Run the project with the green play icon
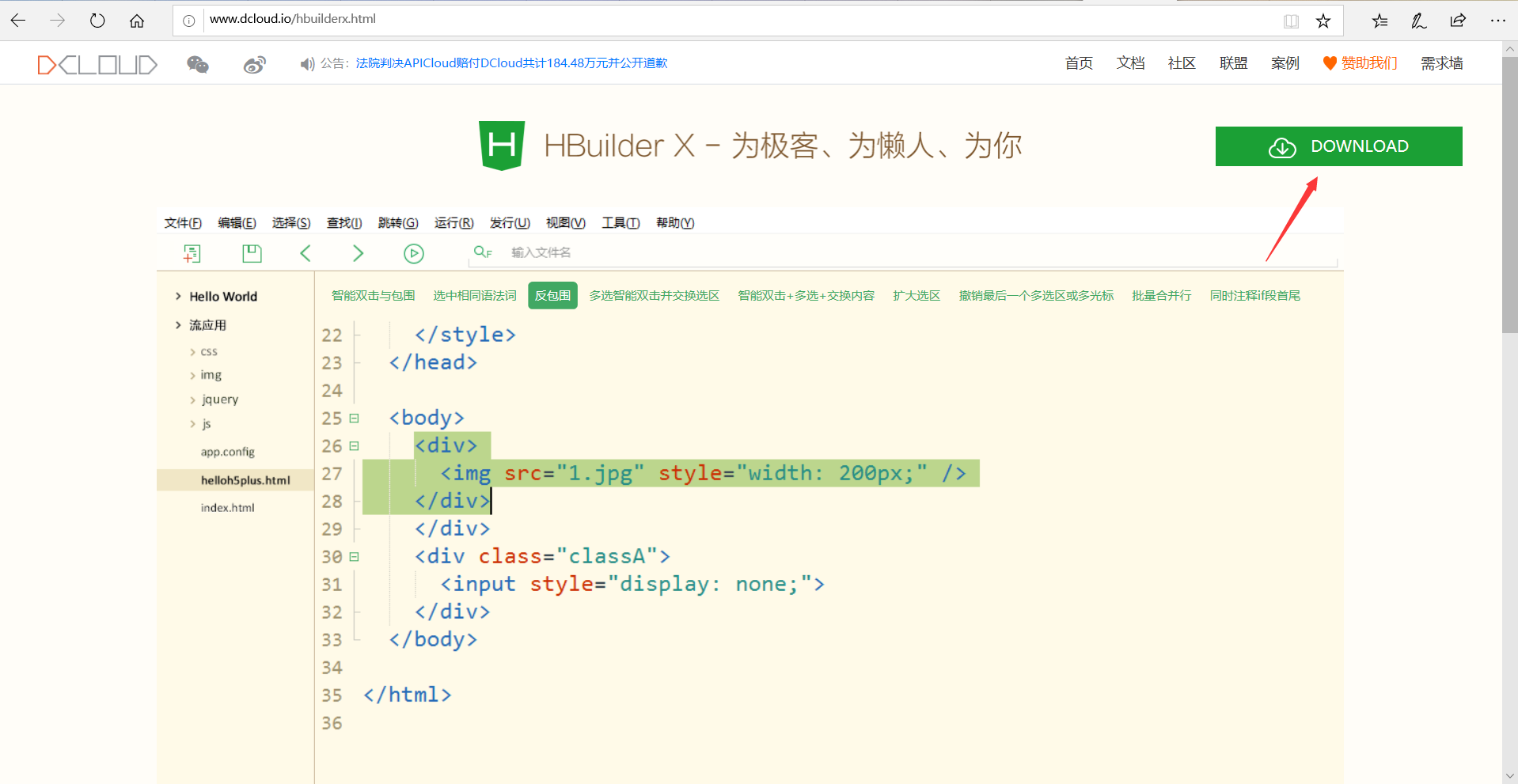 pos(413,253)
